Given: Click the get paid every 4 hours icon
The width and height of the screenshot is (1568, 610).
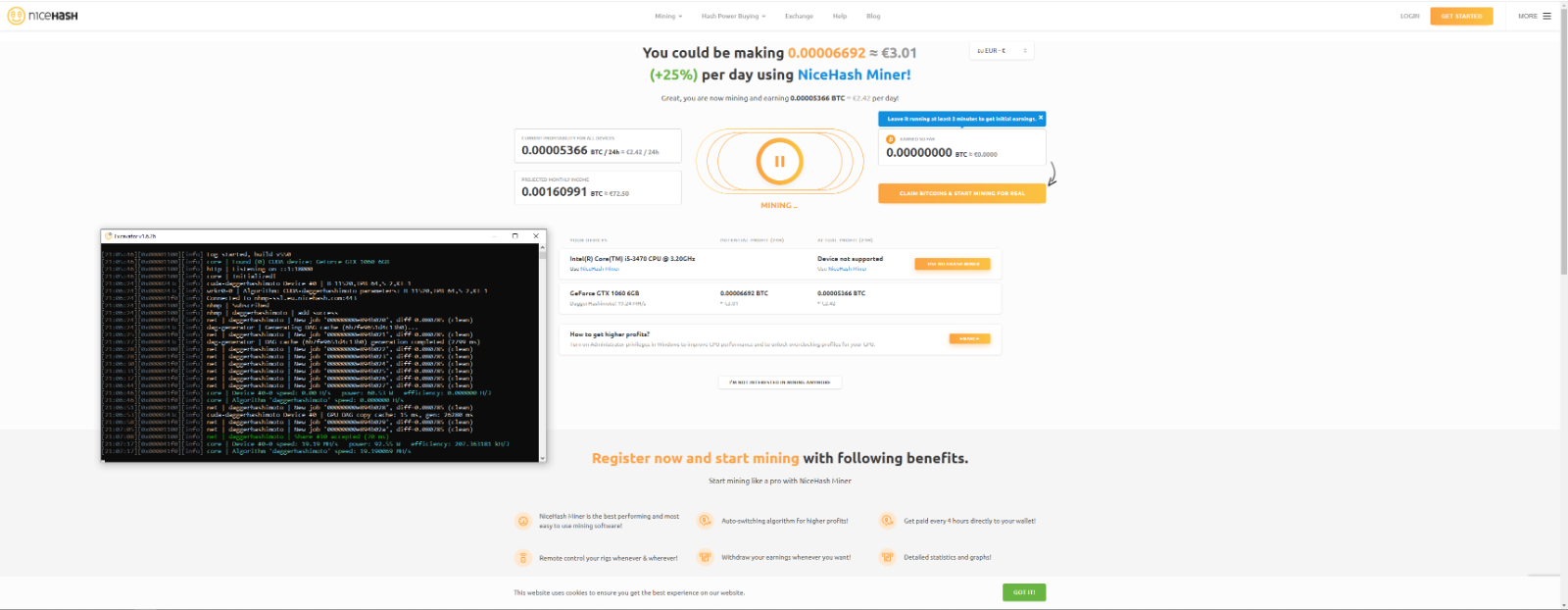Looking at the screenshot, I should click(887, 521).
